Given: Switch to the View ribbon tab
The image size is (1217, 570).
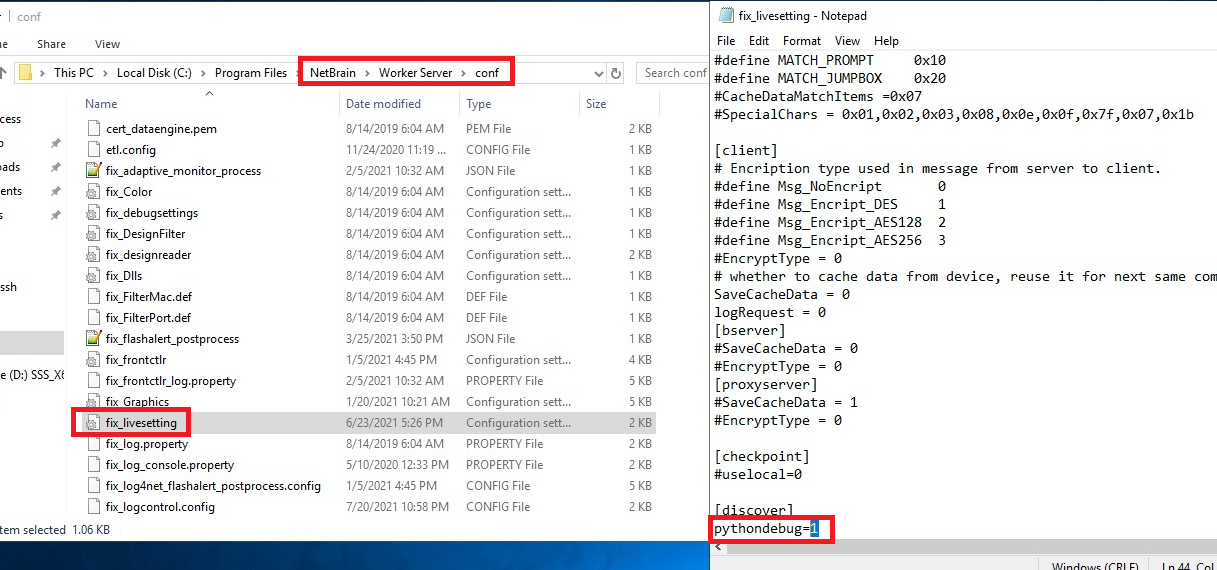Looking at the screenshot, I should click(x=107, y=44).
